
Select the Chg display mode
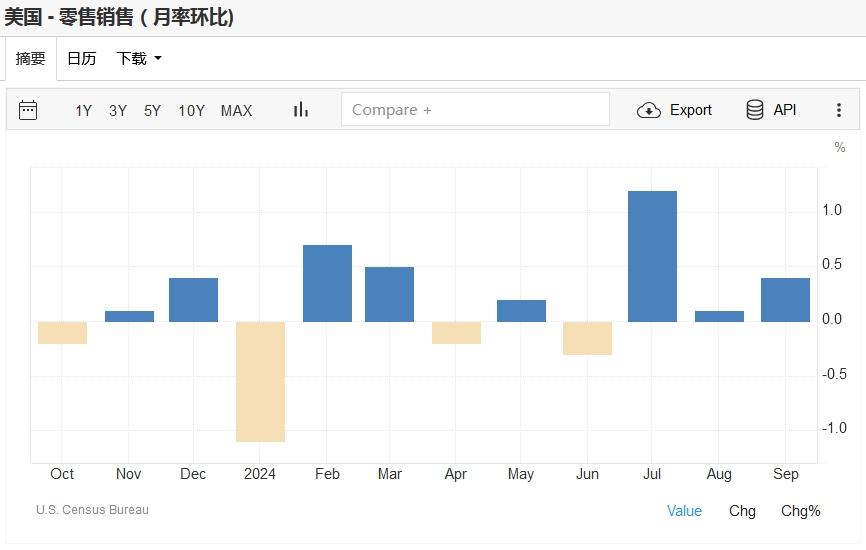click(x=742, y=511)
